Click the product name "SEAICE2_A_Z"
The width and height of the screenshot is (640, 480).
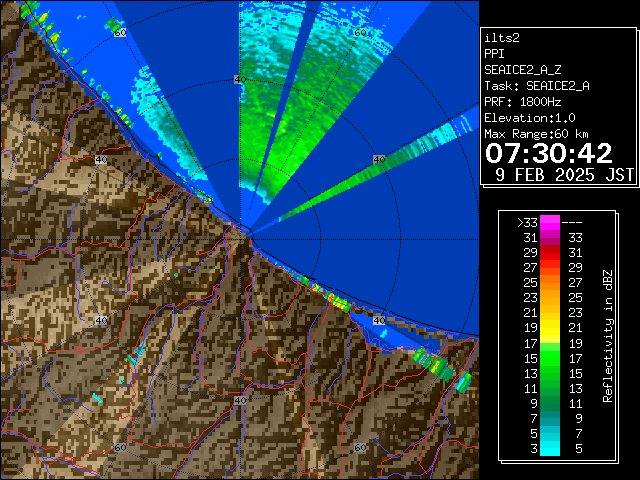pyautogui.click(x=522, y=70)
